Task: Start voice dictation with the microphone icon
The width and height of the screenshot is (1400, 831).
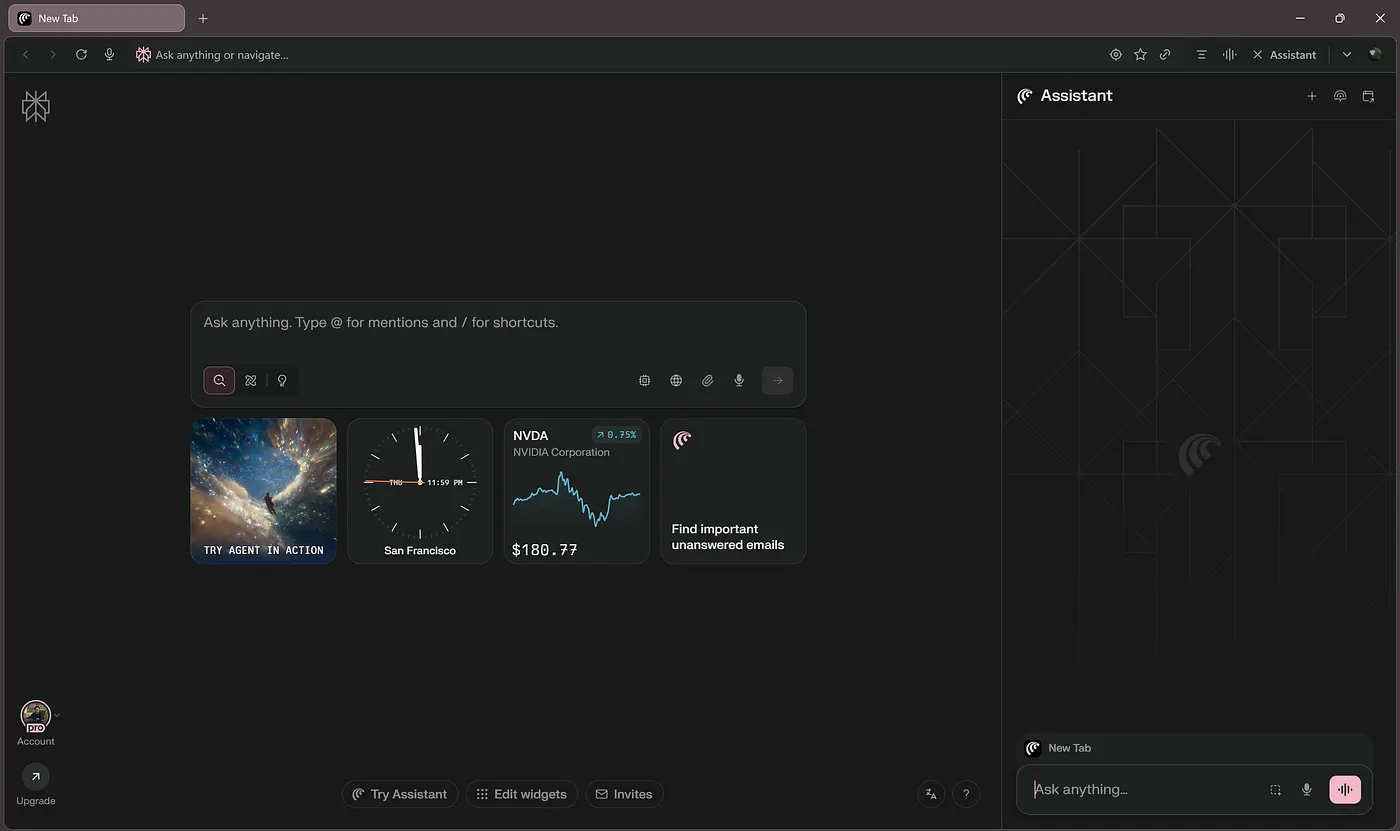Action: tap(739, 380)
